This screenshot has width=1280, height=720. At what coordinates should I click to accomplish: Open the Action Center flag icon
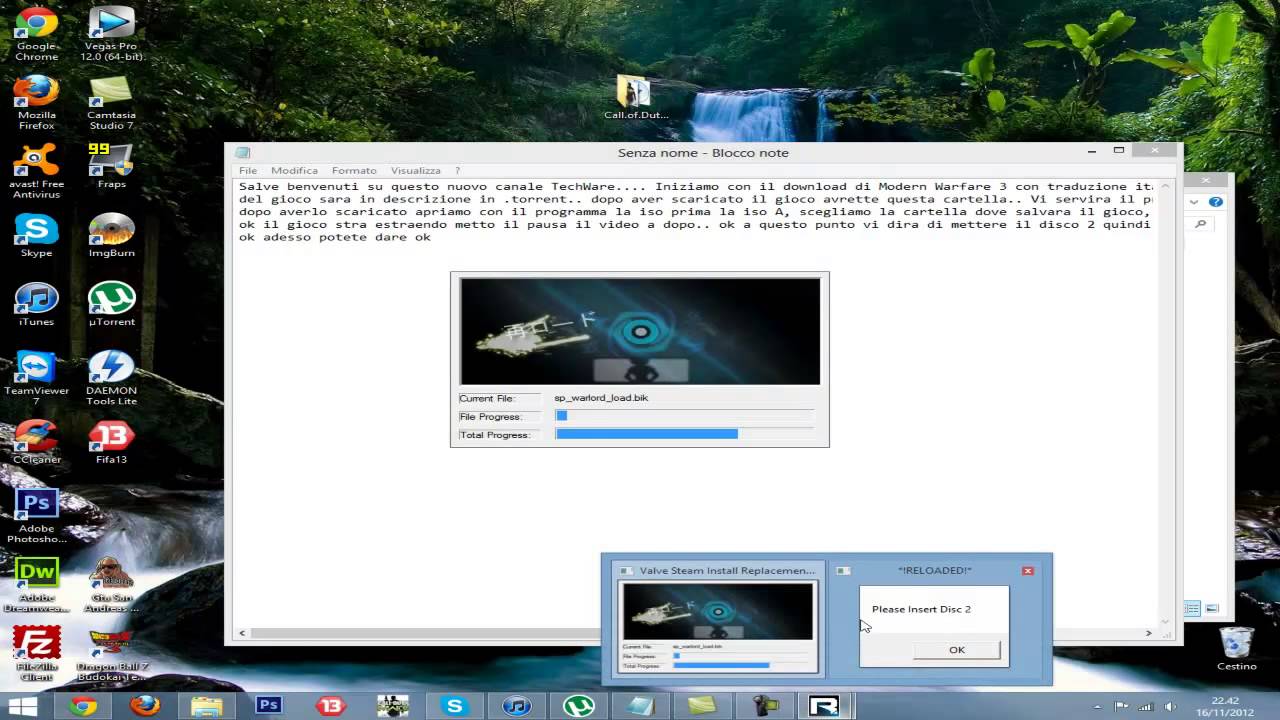coord(1122,707)
